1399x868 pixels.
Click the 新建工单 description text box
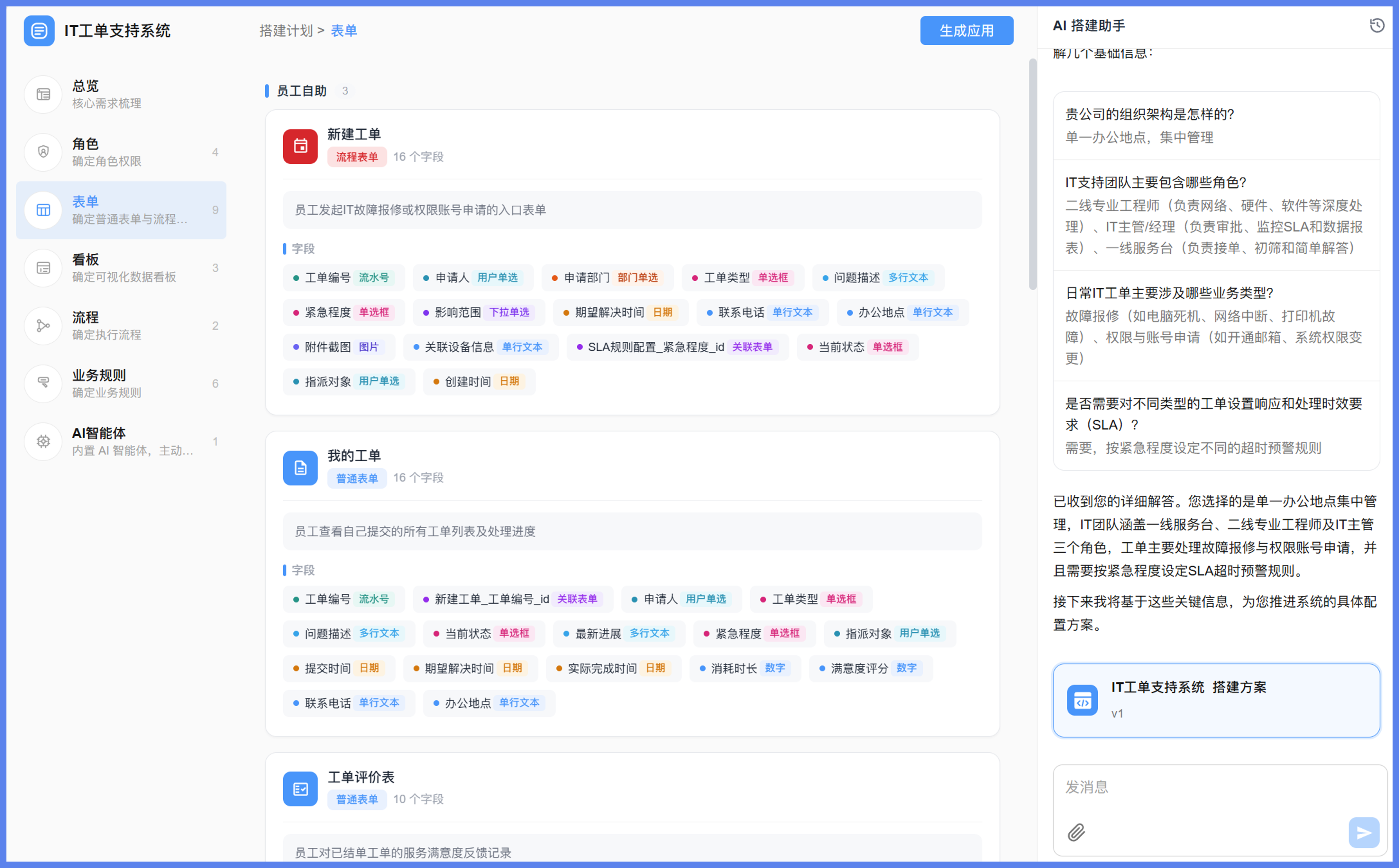click(x=632, y=210)
